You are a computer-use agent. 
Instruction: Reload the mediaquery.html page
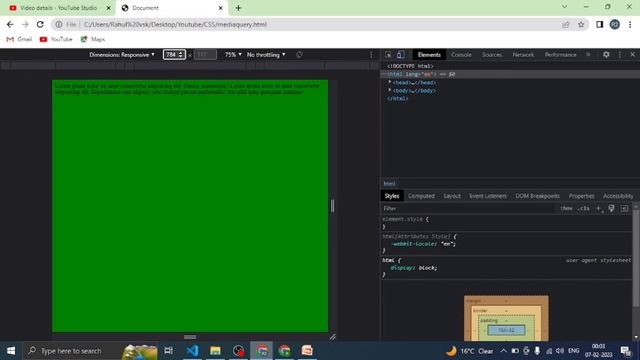pos(40,24)
